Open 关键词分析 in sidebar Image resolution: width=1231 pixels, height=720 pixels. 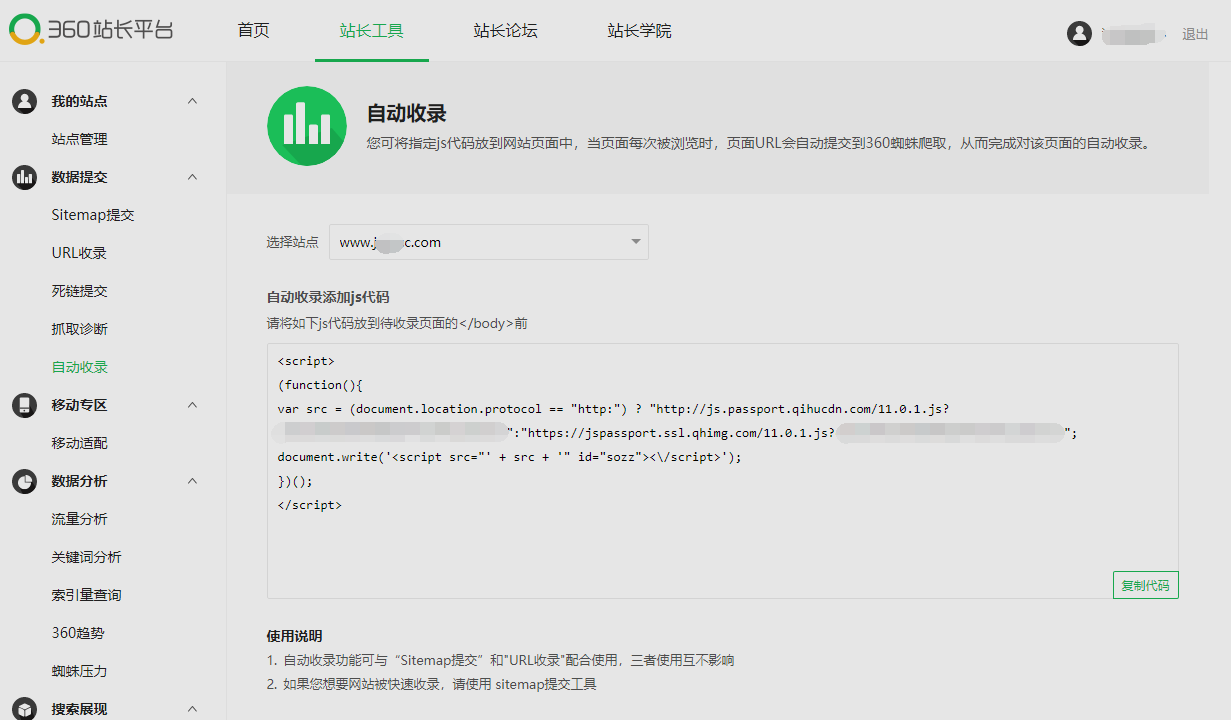(x=87, y=557)
